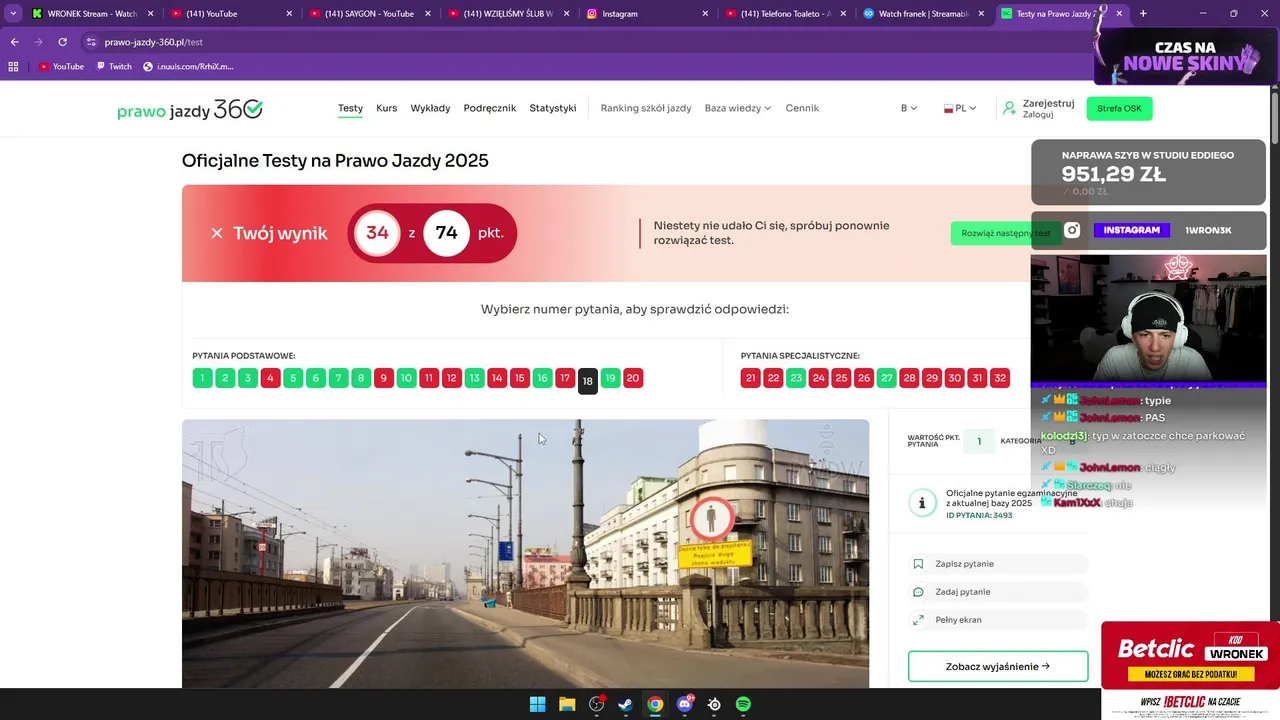Click the Rozwiąż następny test button
Viewport: 1280px width, 720px height.
pos(1005,233)
